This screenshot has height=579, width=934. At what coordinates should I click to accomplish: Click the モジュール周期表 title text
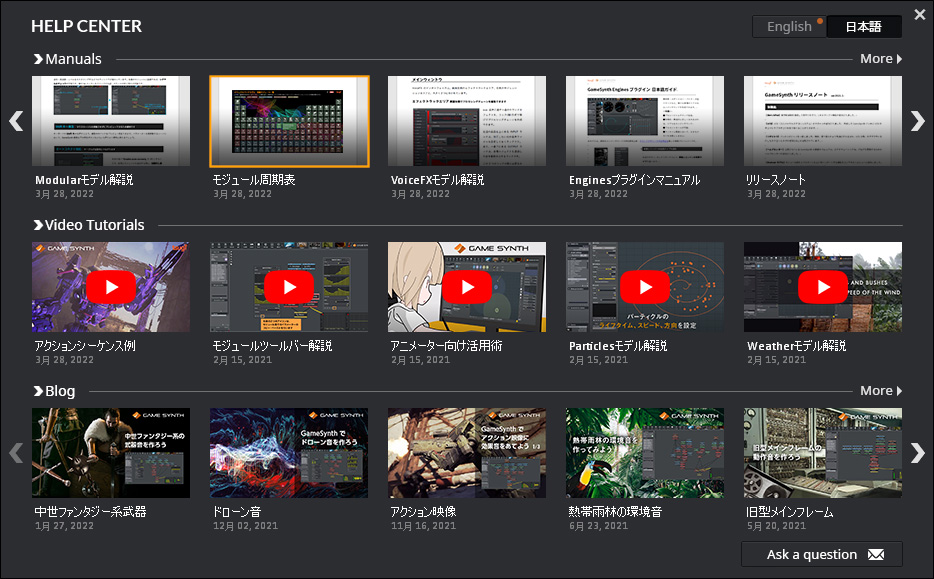pyautogui.click(x=254, y=180)
